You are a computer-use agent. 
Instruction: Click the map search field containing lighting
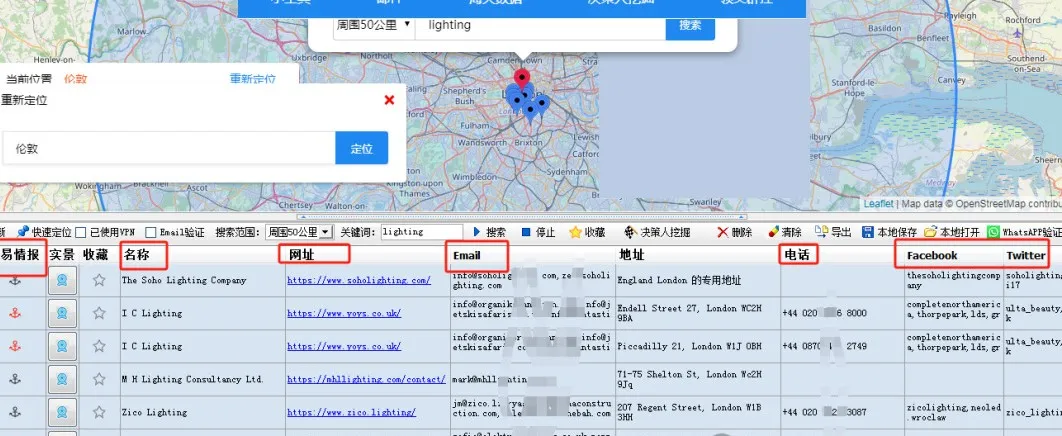click(x=540, y=25)
